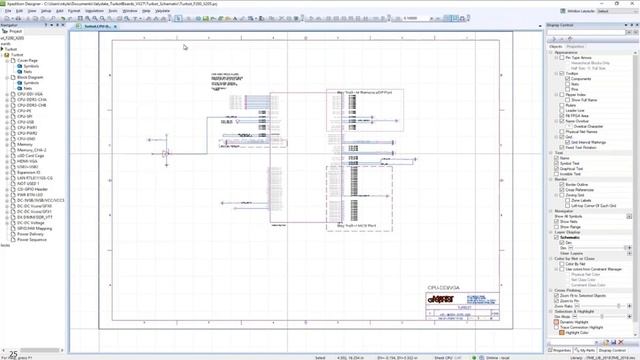Enable the Leader Line checkbox
Screen dimensions: 640x360
[x=562, y=110]
